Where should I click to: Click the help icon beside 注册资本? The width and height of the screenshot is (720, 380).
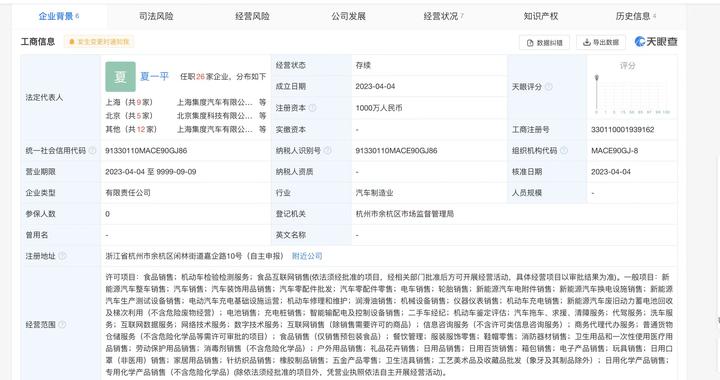click(313, 108)
